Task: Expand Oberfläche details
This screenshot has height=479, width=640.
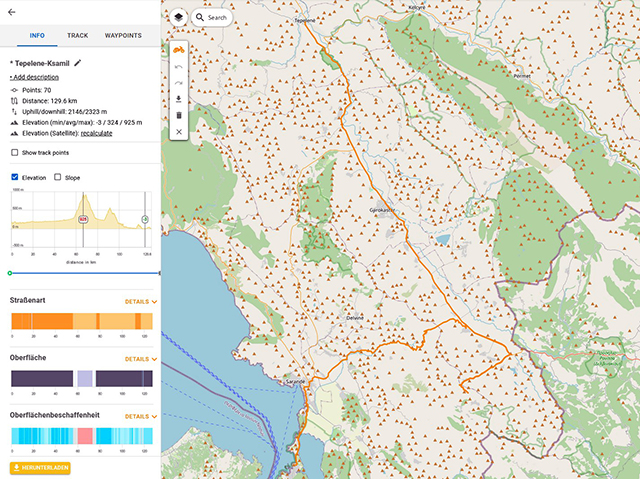Action: point(141,359)
